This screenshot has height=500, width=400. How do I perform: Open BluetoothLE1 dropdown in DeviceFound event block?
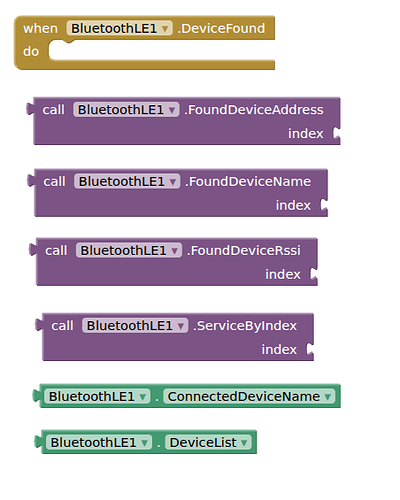[x=119, y=28]
